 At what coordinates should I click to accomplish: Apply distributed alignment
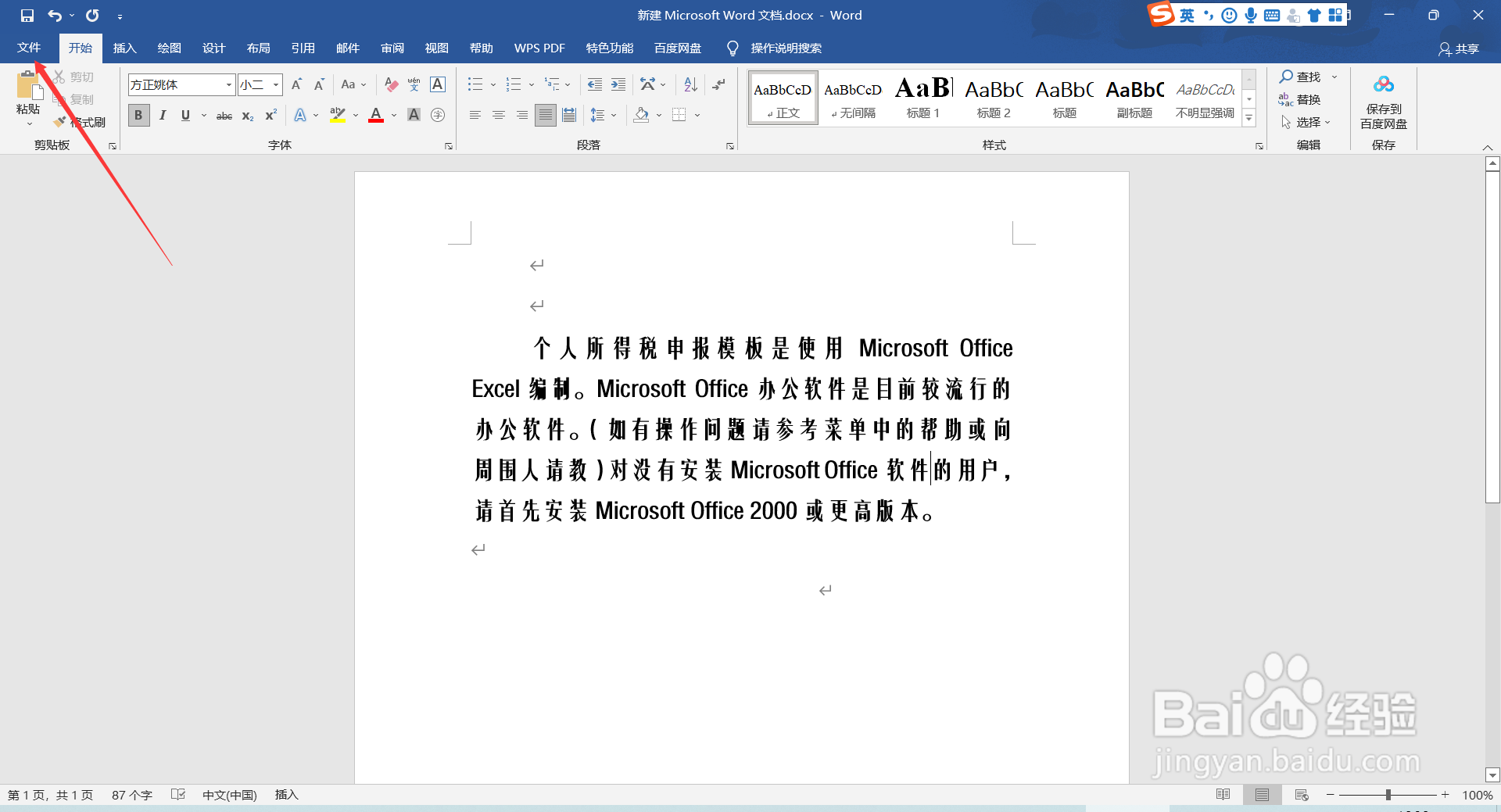point(569,116)
